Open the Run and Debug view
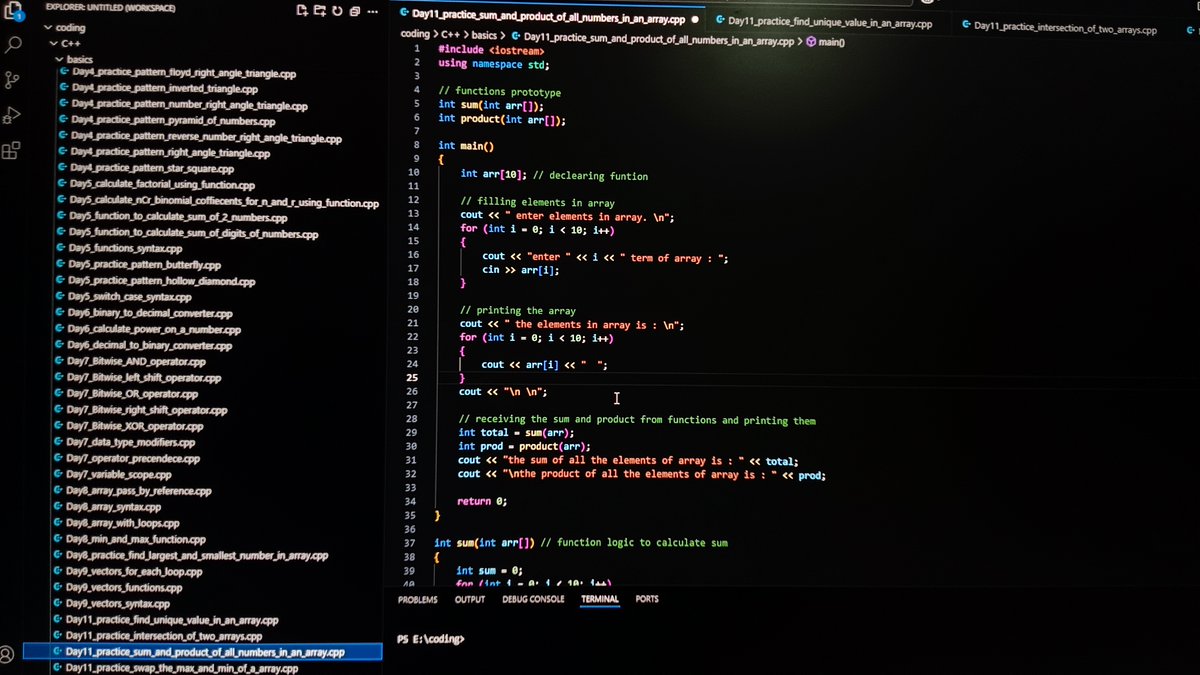 click(11, 116)
